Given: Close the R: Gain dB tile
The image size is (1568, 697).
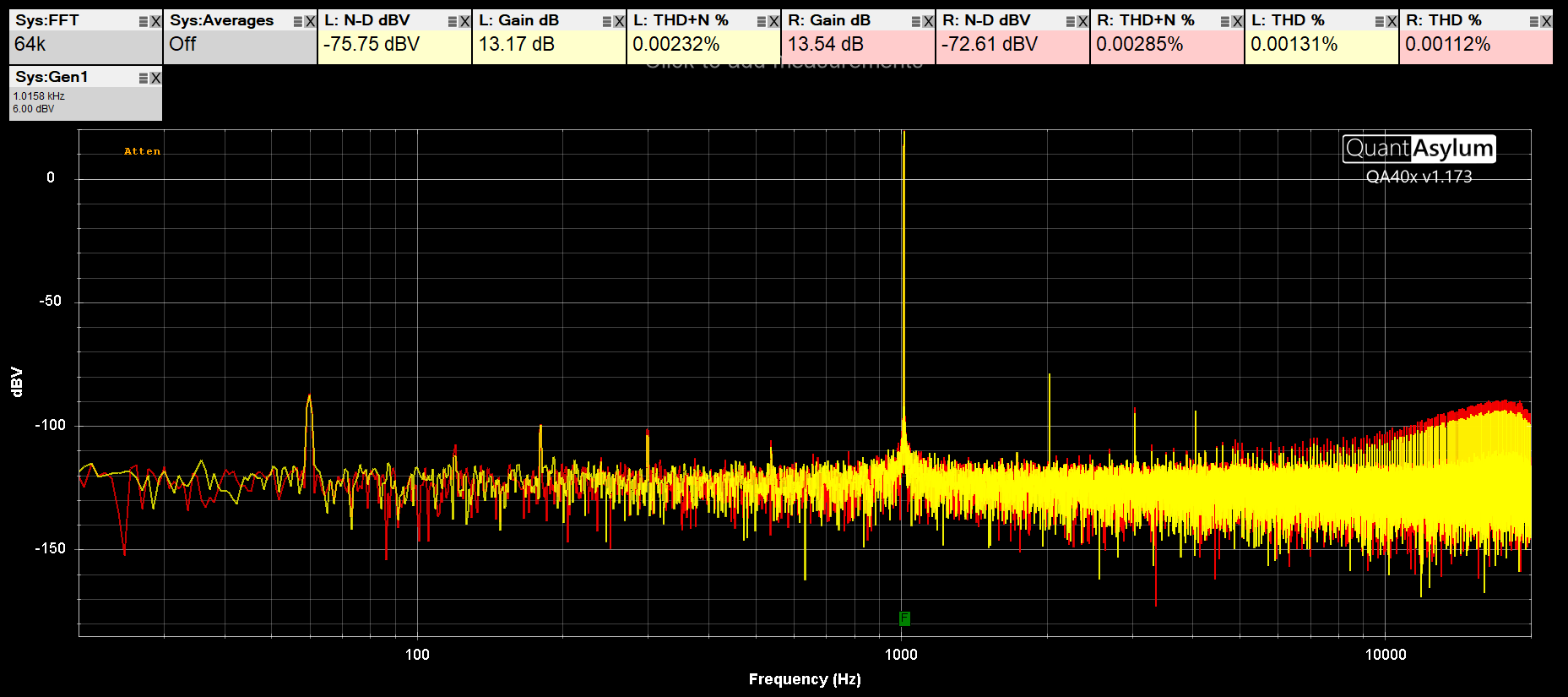Looking at the screenshot, I should coord(928,22).
